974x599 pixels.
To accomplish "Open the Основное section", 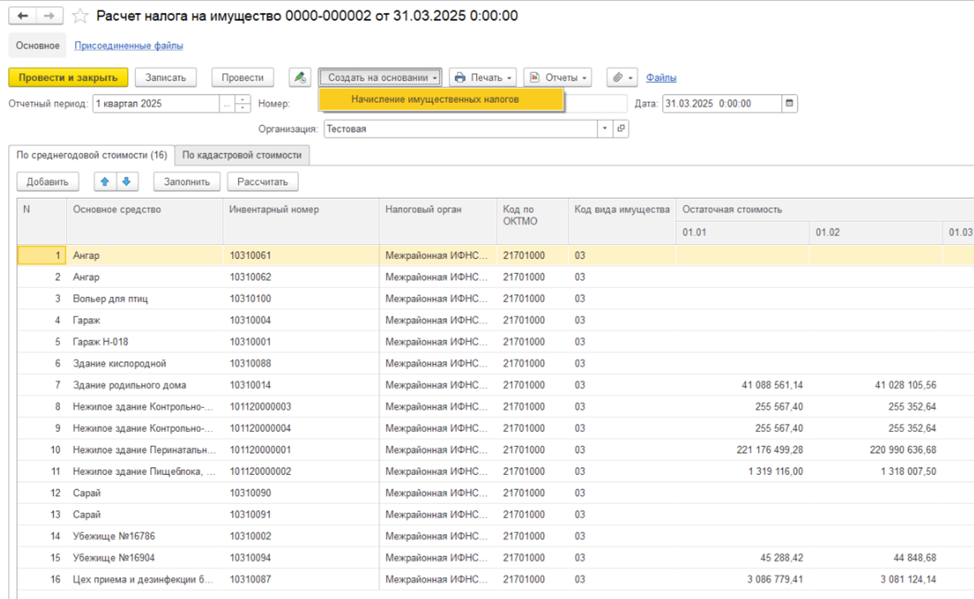I will [38, 45].
